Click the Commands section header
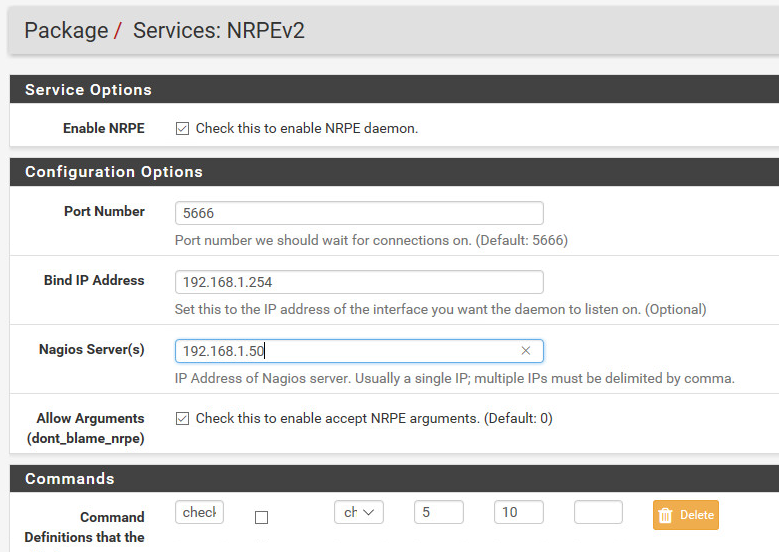 coord(394,478)
